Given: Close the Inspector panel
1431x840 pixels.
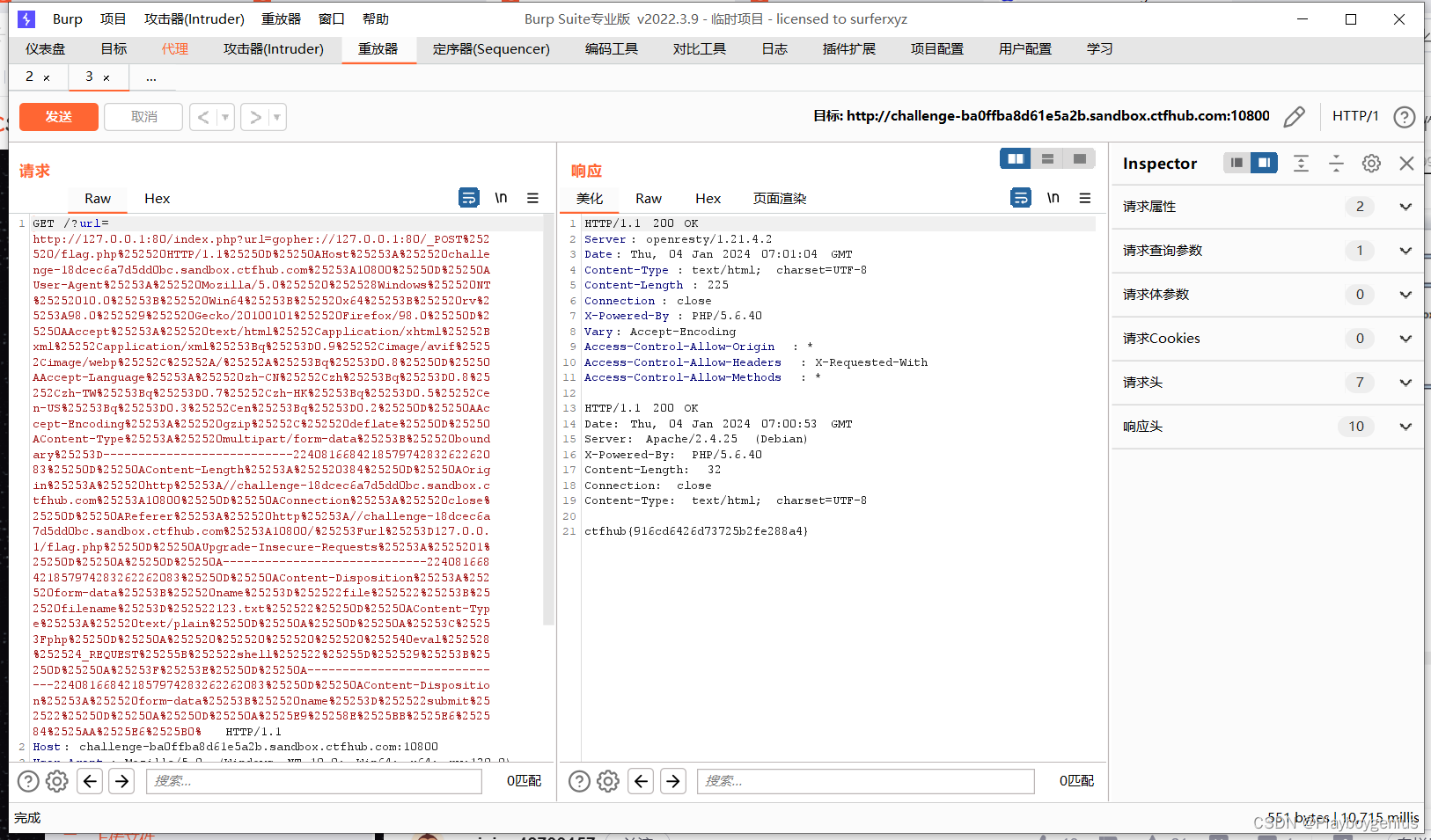Looking at the screenshot, I should [x=1406, y=163].
